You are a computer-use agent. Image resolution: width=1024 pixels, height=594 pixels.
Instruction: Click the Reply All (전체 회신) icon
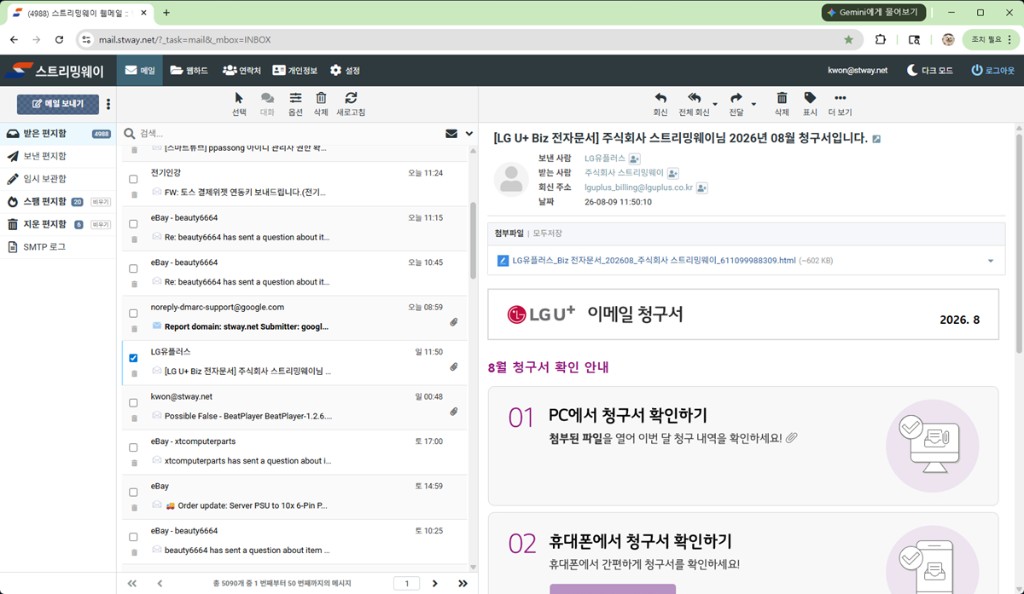coord(694,98)
